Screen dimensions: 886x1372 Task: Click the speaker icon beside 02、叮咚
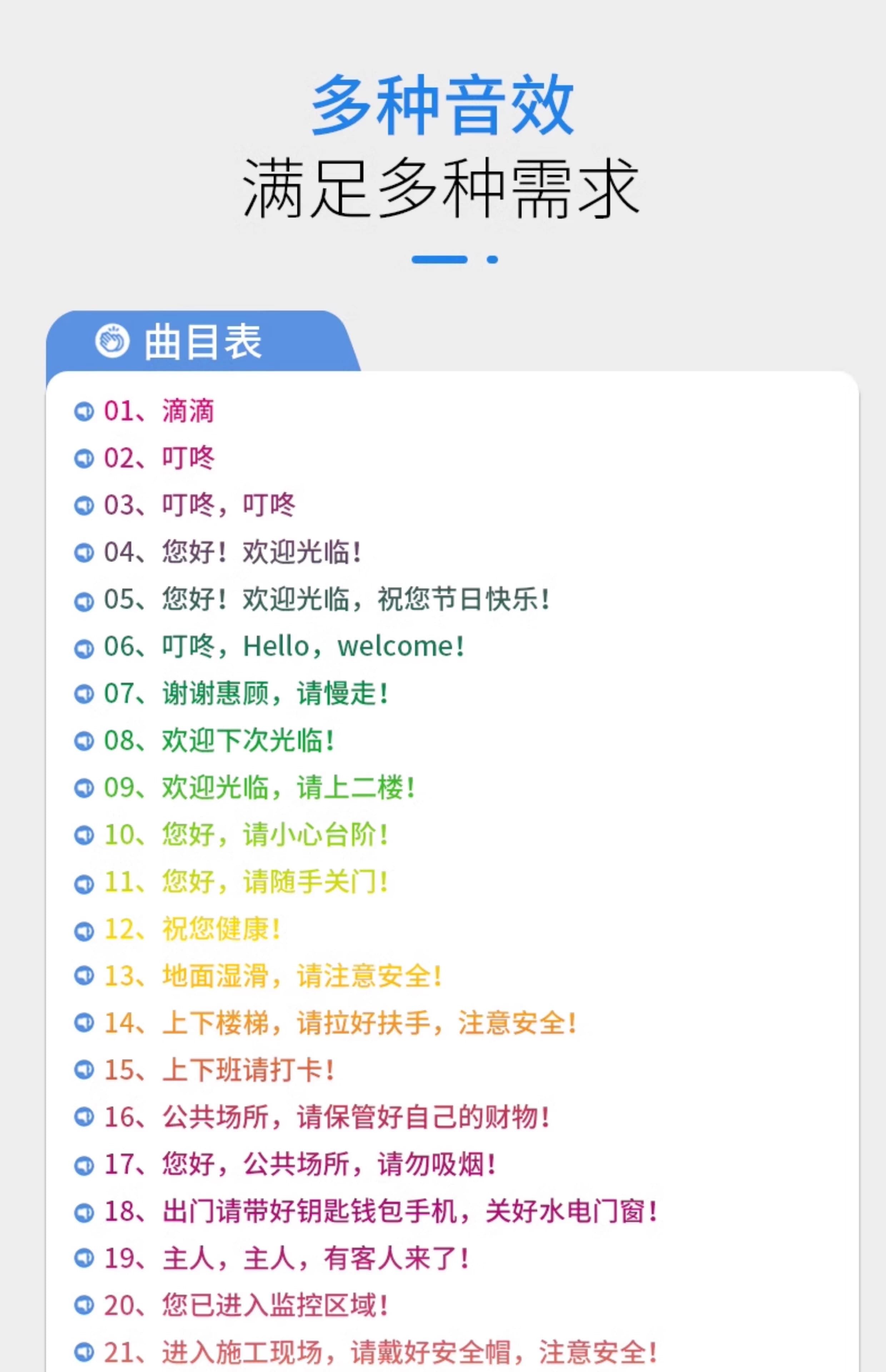84,459
